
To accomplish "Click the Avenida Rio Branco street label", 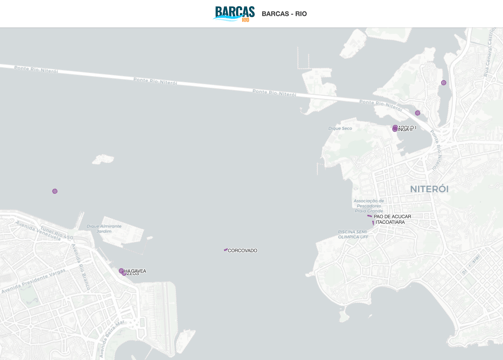I will tap(81, 267).
